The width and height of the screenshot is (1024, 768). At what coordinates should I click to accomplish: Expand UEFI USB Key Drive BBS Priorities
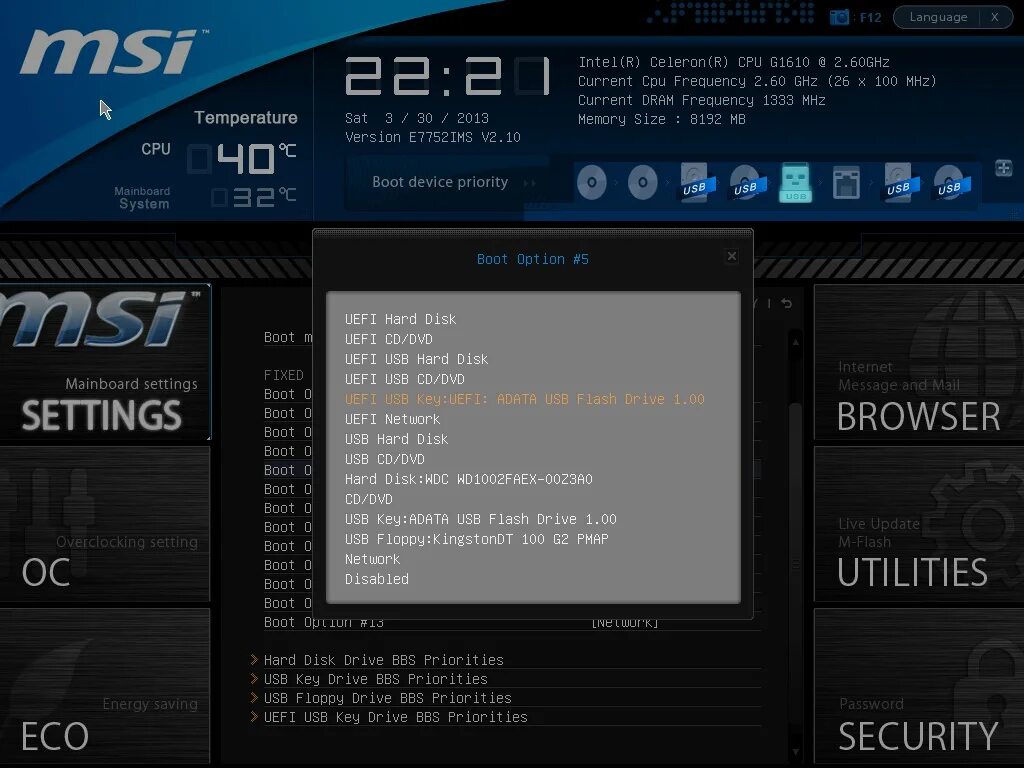(x=395, y=717)
